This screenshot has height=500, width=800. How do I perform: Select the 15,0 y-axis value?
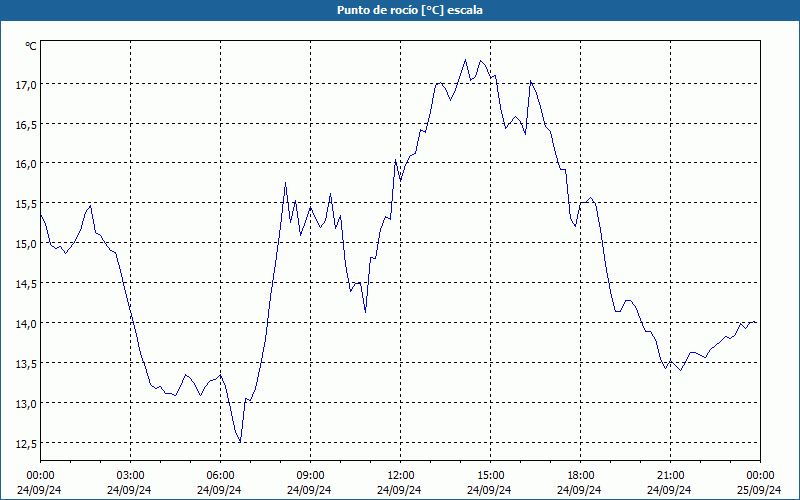(x=26, y=244)
